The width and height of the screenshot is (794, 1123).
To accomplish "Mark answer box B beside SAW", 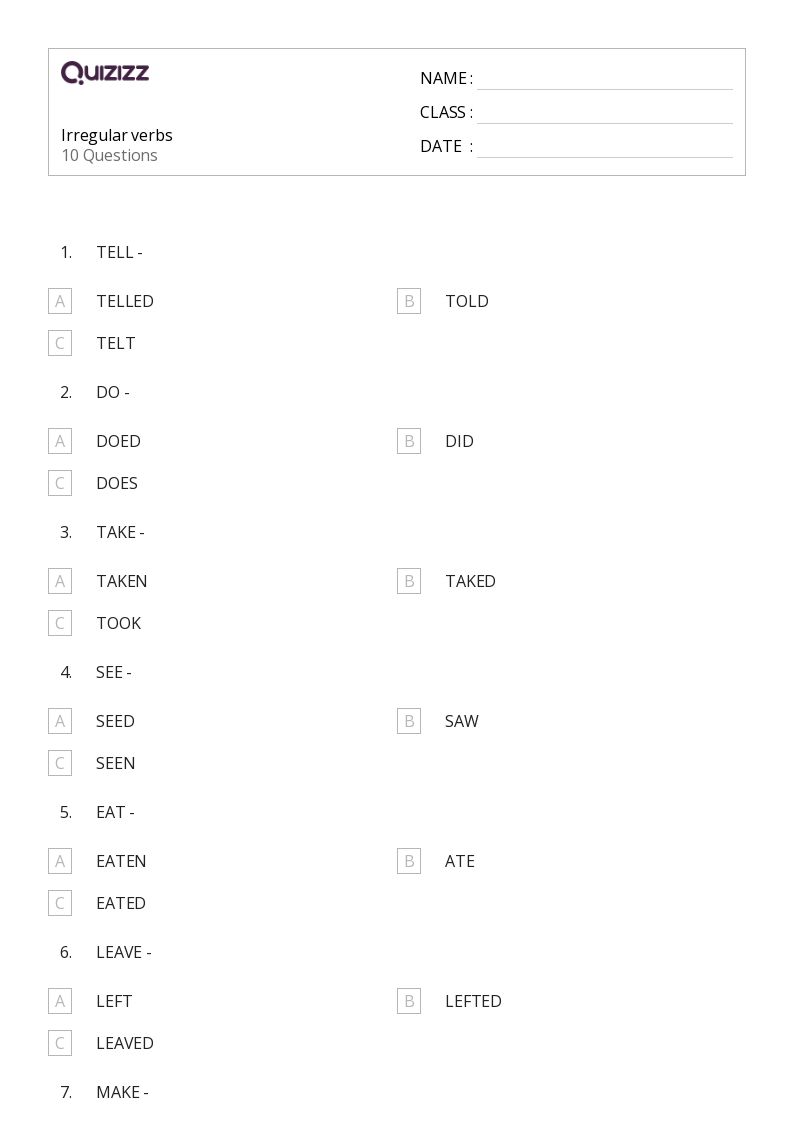I will click(x=409, y=721).
